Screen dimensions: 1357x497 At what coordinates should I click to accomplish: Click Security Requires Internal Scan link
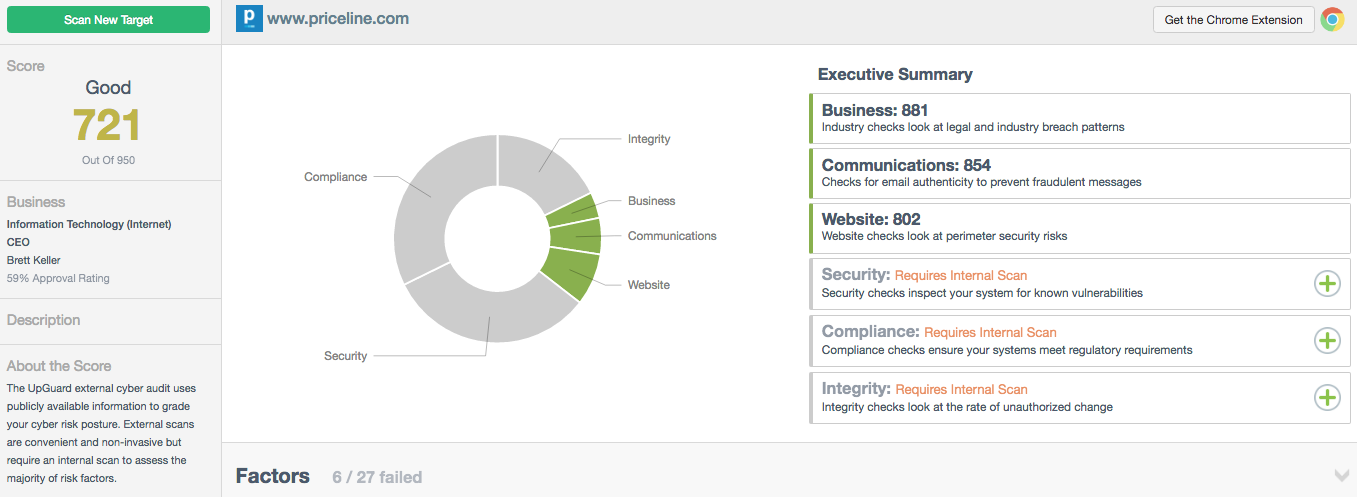click(x=960, y=275)
